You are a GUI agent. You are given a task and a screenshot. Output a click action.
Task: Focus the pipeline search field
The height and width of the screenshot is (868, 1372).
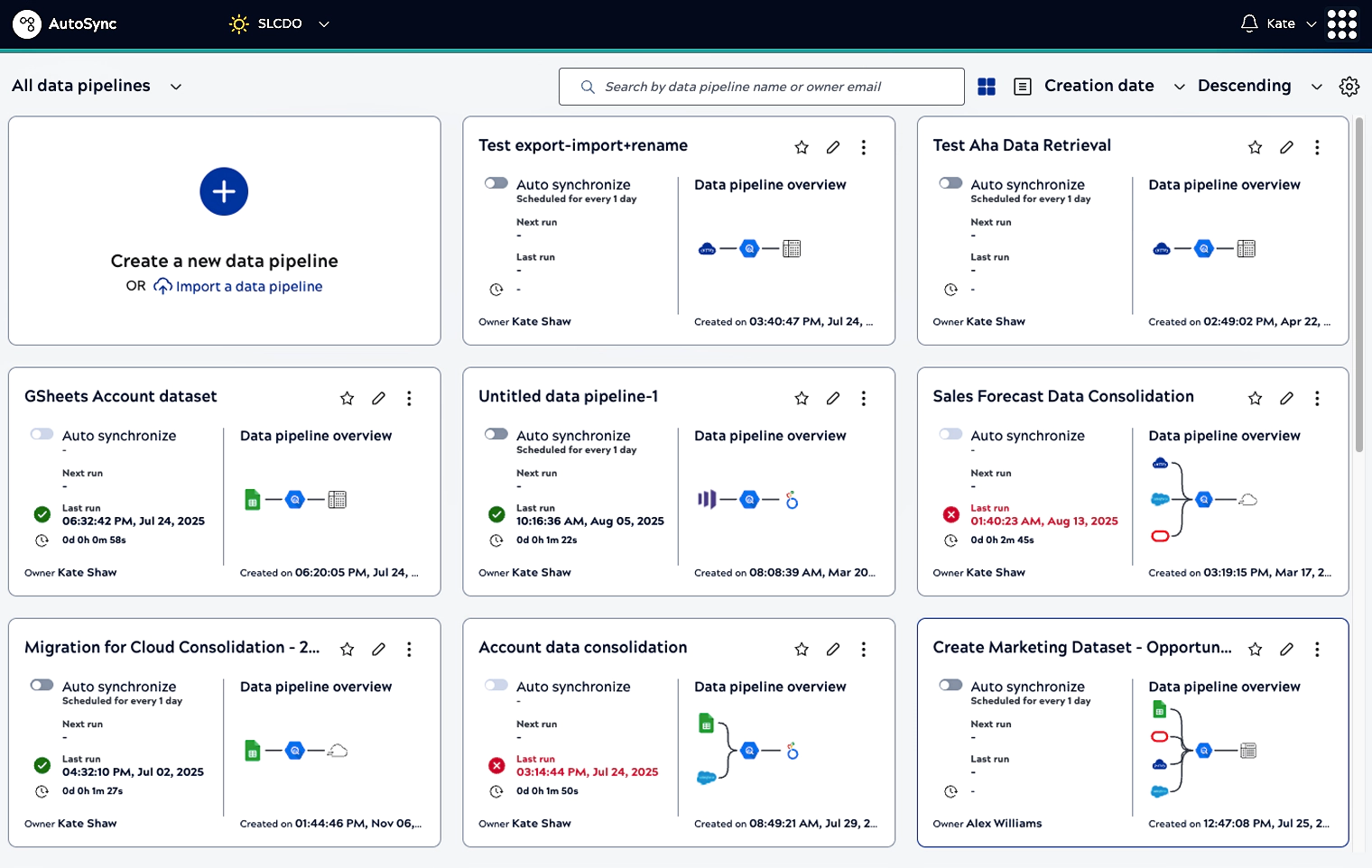coord(762,87)
